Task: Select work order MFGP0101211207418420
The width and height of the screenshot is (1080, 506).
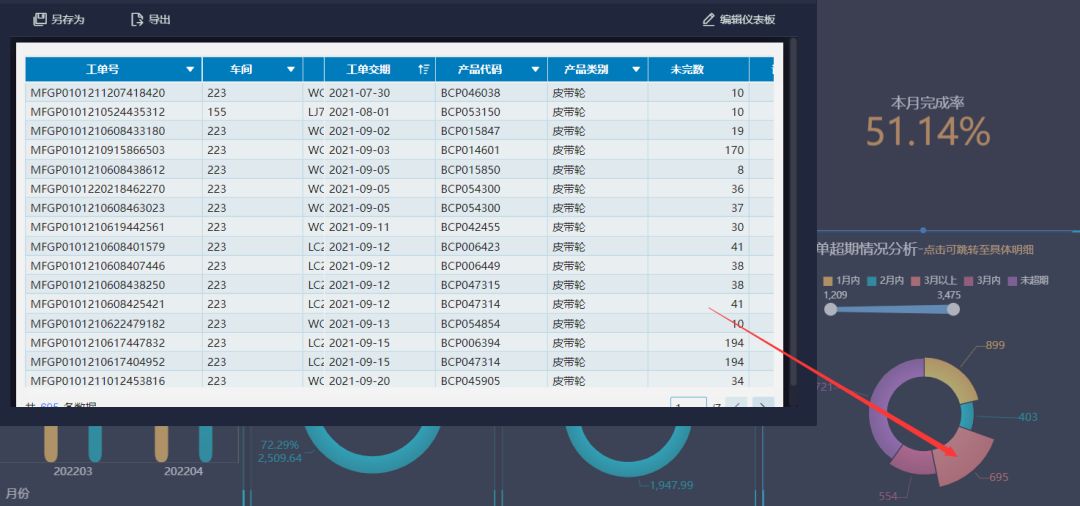Action: [x=98, y=92]
